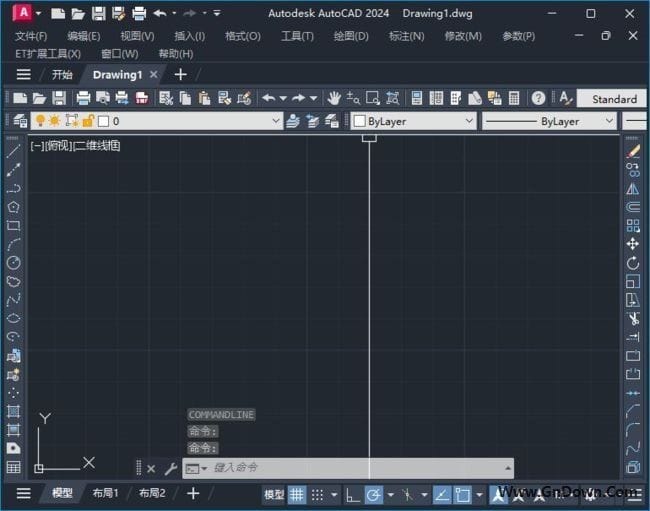Click the [-] viewport controls label
Screen dimensions: 650x511
36,146
